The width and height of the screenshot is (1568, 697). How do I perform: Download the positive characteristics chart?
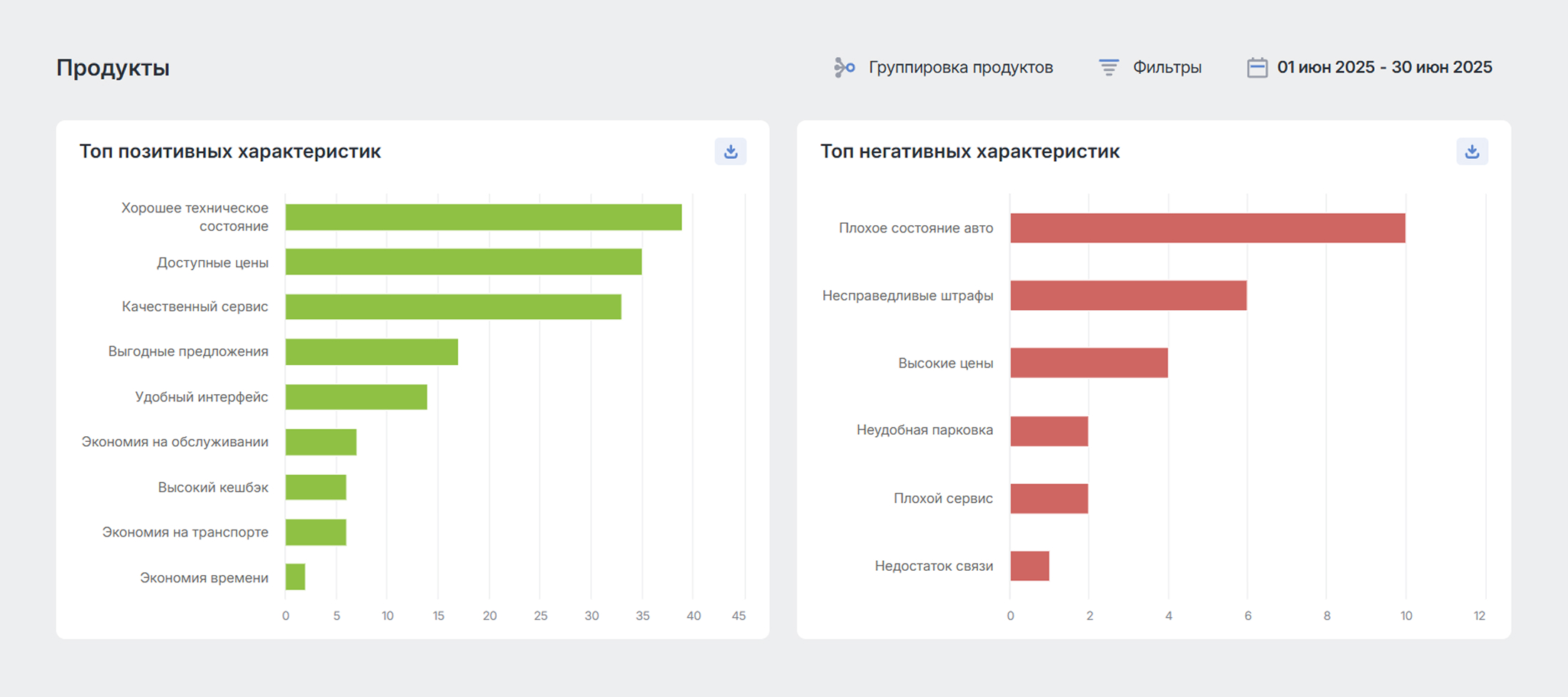[731, 151]
